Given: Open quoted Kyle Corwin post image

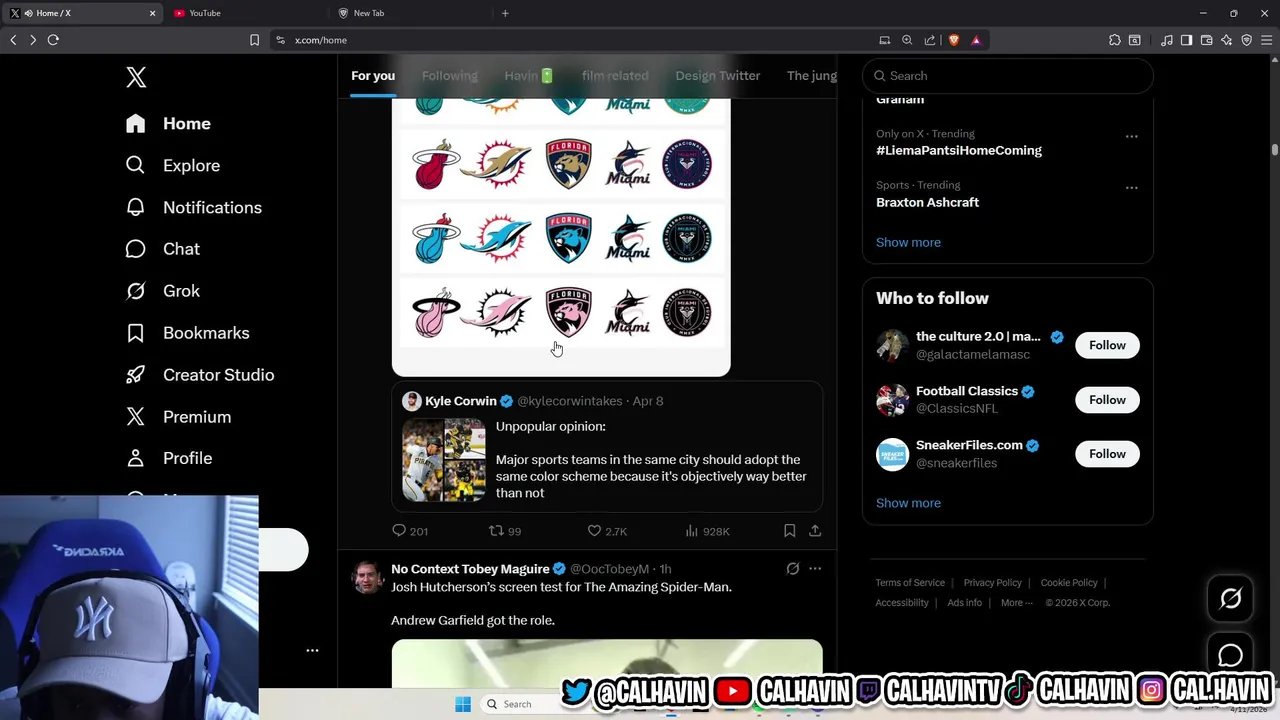Looking at the screenshot, I should pyautogui.click(x=444, y=460).
